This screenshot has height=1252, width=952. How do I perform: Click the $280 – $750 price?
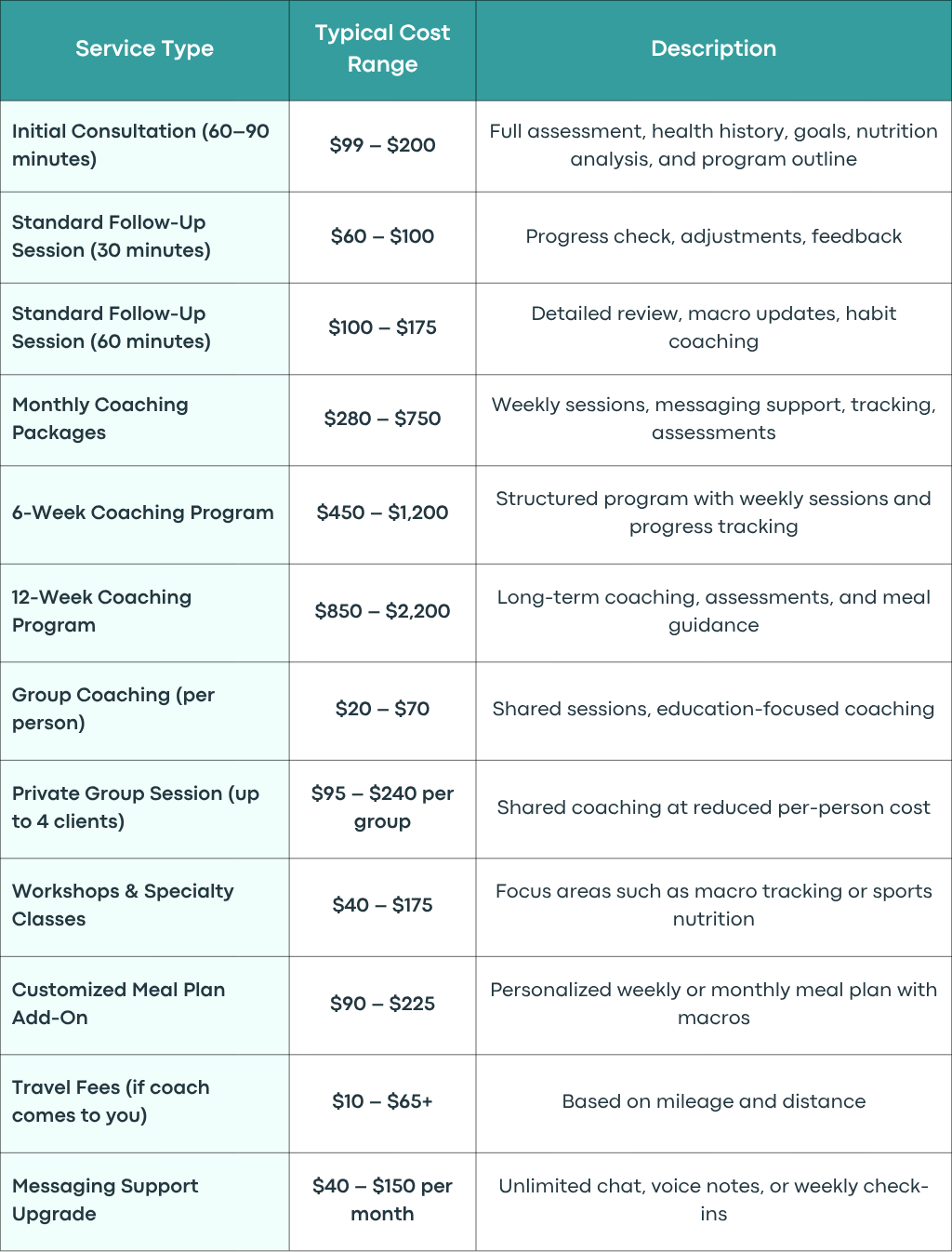[382, 419]
